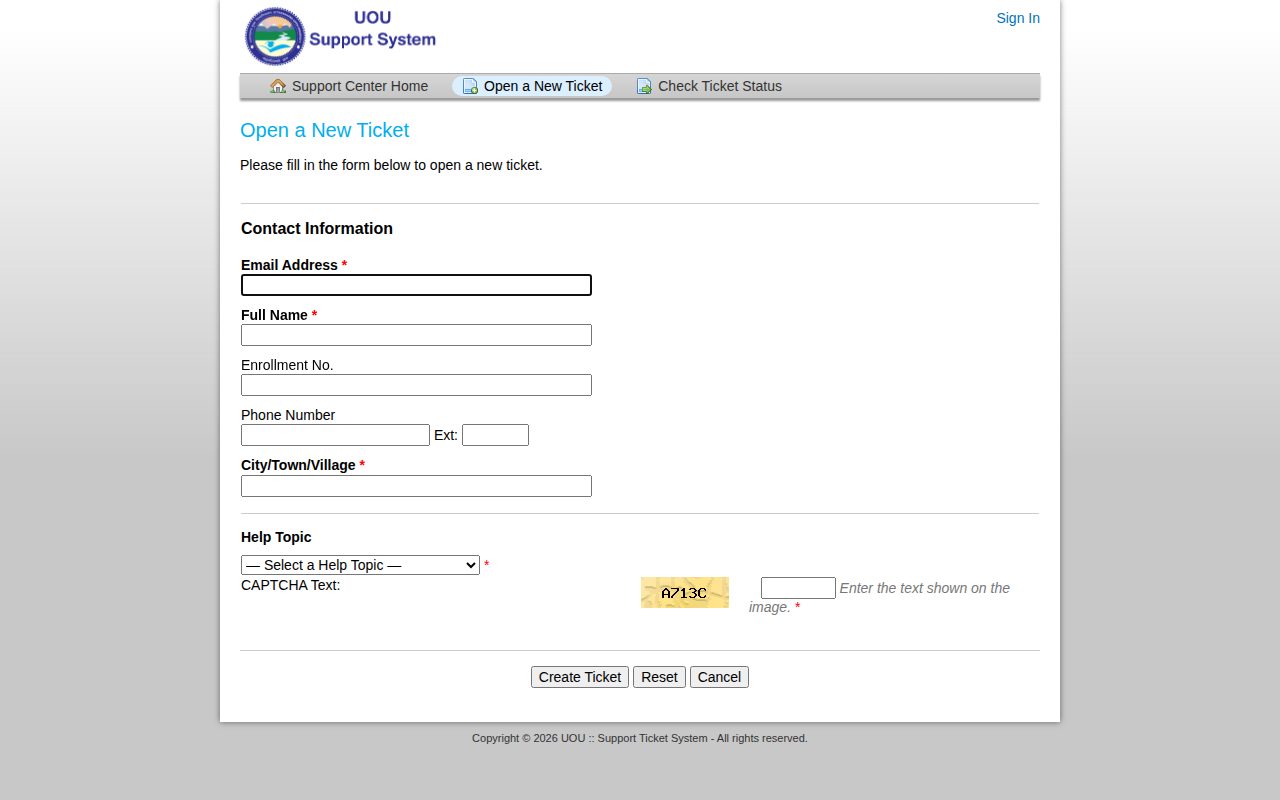Click the home icon beside Support Center Home
This screenshot has height=800, width=1280.
click(x=278, y=86)
